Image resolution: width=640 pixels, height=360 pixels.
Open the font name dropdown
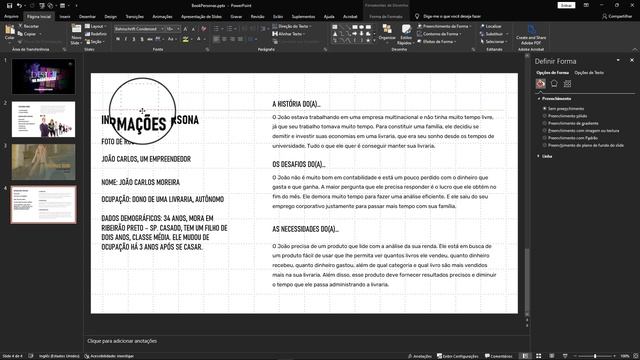[162, 29]
